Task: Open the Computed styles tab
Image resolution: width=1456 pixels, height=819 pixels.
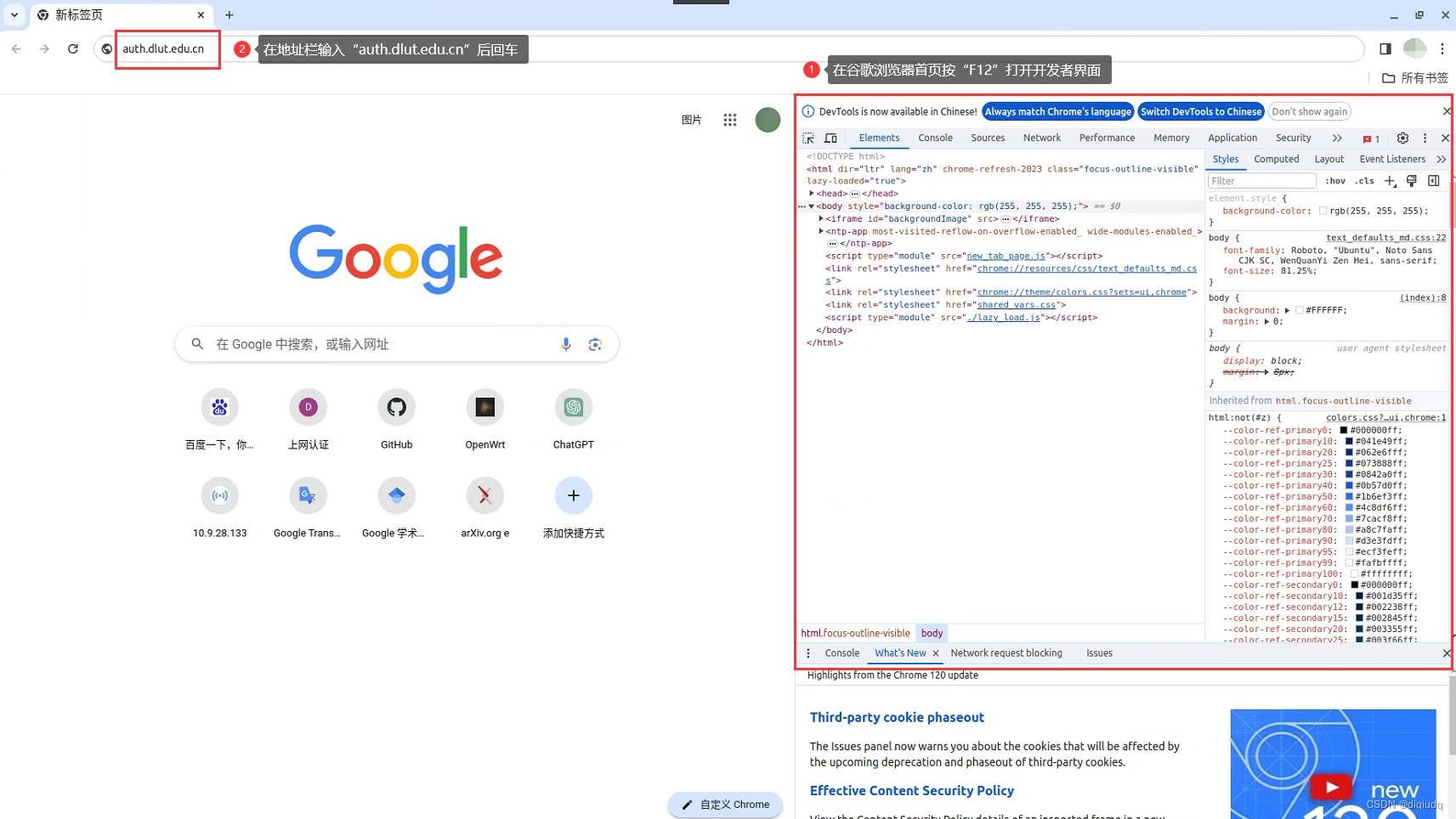Action: [1276, 160]
